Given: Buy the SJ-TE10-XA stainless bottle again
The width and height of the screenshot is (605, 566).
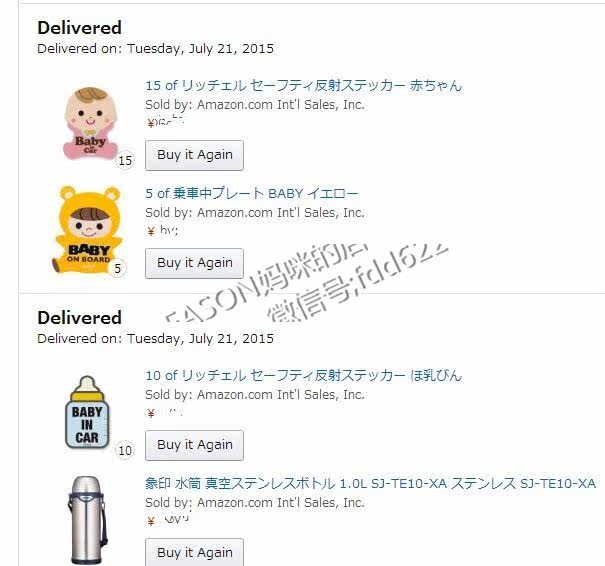Looking at the screenshot, I should coord(194,552).
